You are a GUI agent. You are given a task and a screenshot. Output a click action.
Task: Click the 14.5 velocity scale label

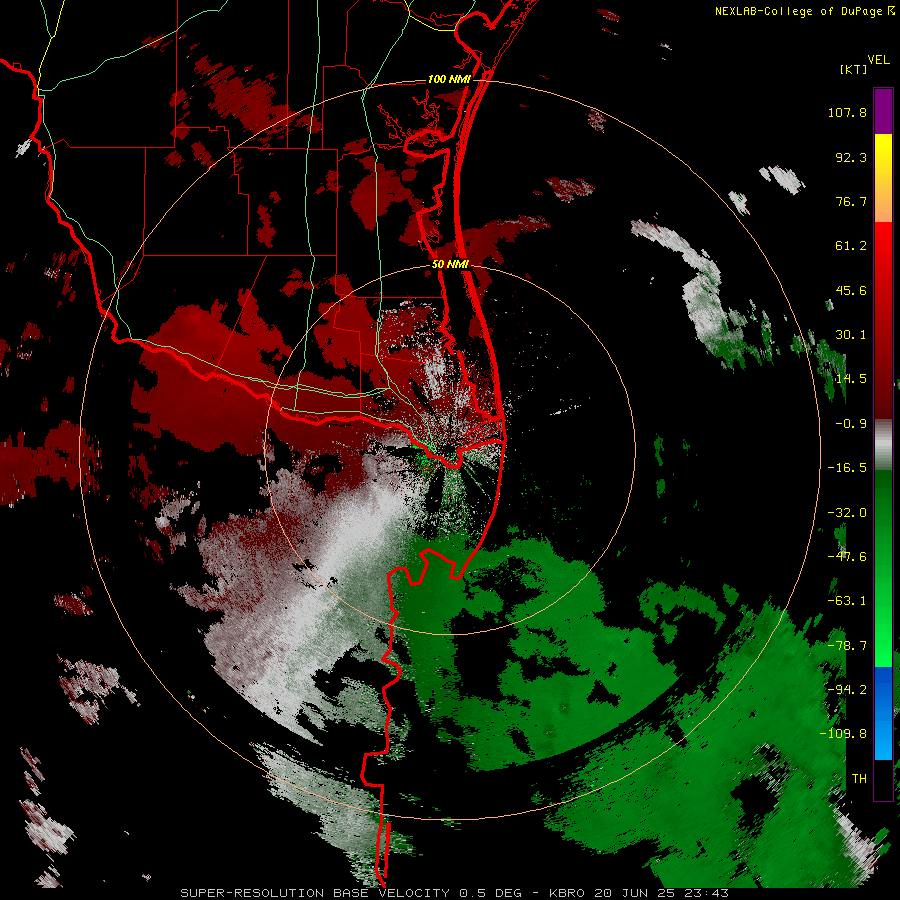click(x=851, y=379)
